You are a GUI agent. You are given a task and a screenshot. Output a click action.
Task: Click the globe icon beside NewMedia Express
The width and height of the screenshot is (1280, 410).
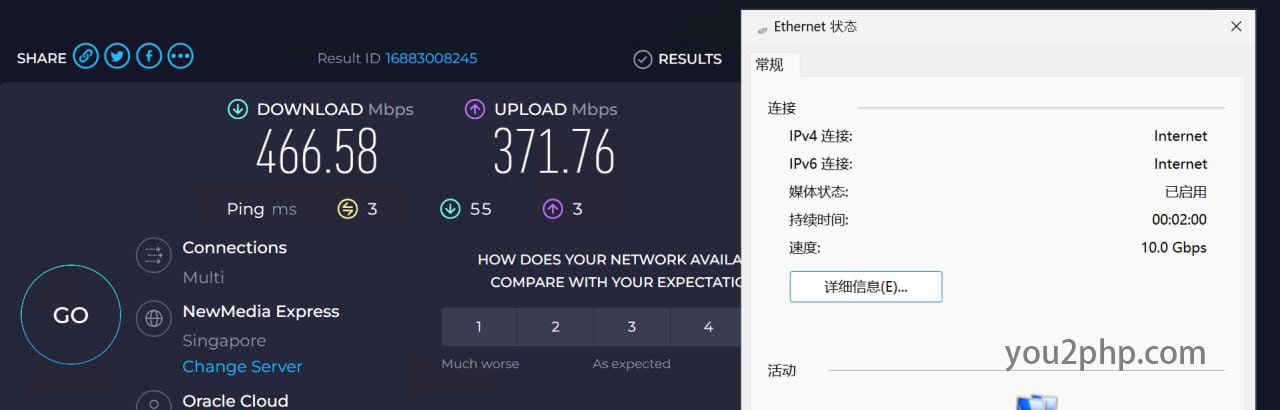click(154, 319)
